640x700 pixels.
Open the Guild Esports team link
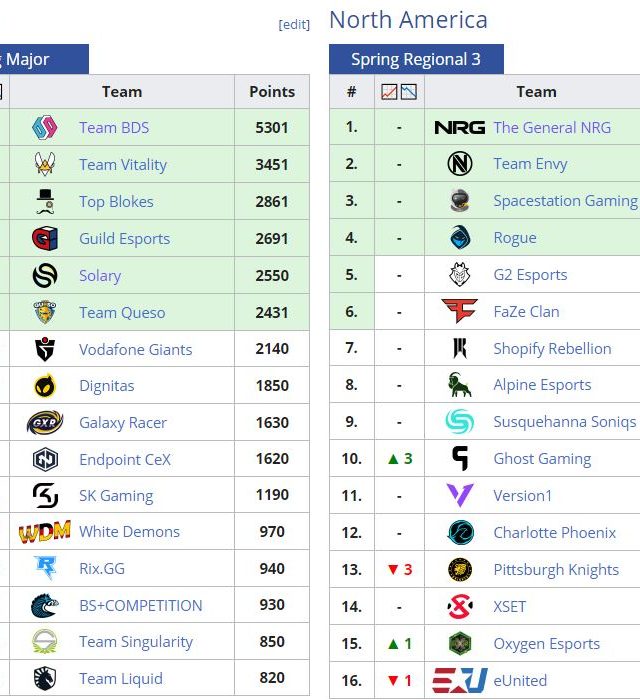(x=124, y=239)
